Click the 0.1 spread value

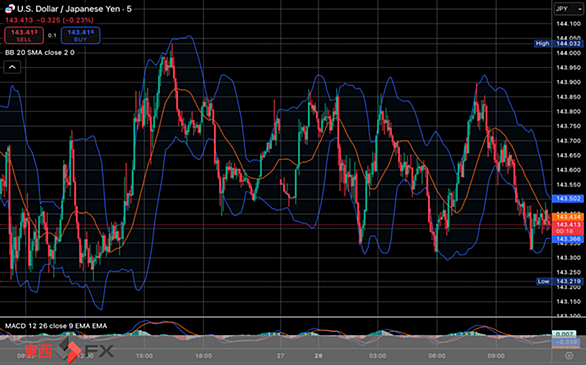coord(52,35)
